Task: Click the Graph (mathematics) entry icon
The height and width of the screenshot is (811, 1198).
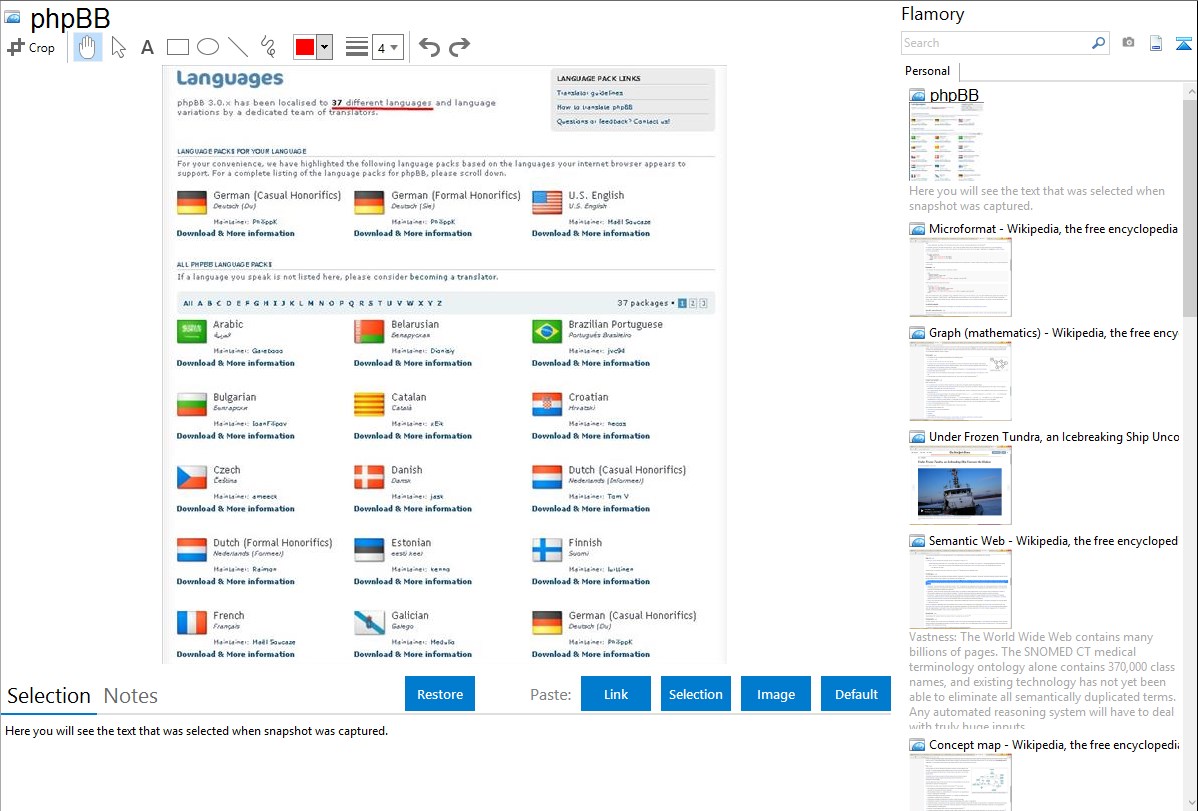Action: click(918, 333)
